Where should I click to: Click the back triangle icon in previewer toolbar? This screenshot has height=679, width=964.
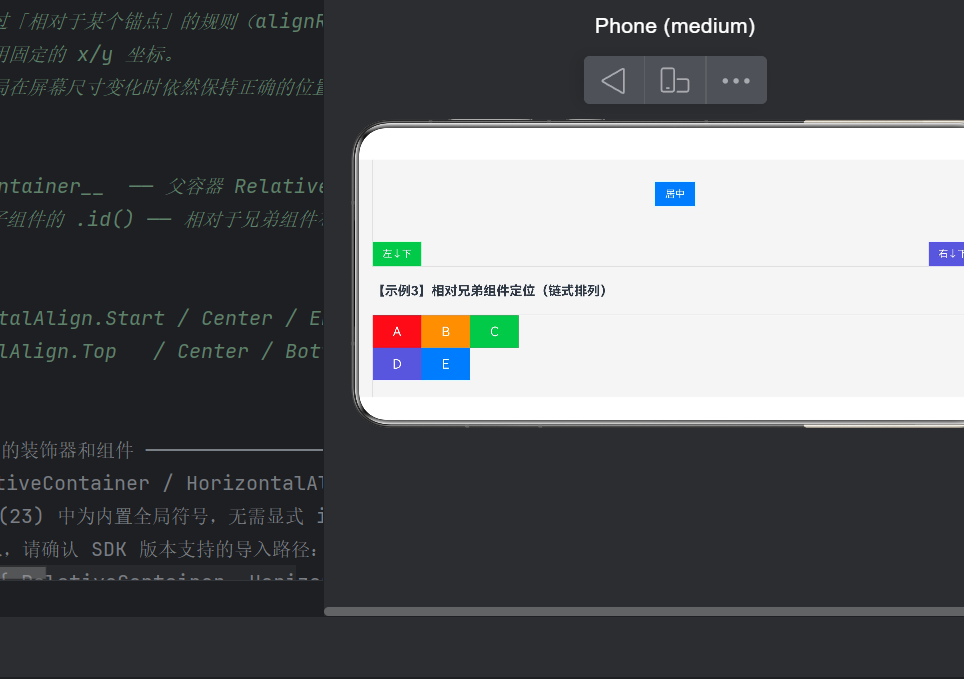(614, 81)
